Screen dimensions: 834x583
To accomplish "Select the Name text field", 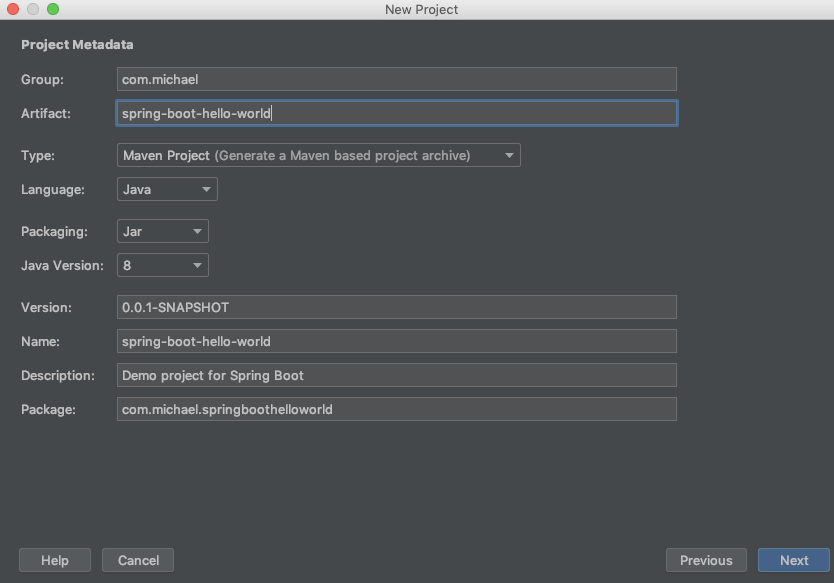I will 396,341.
